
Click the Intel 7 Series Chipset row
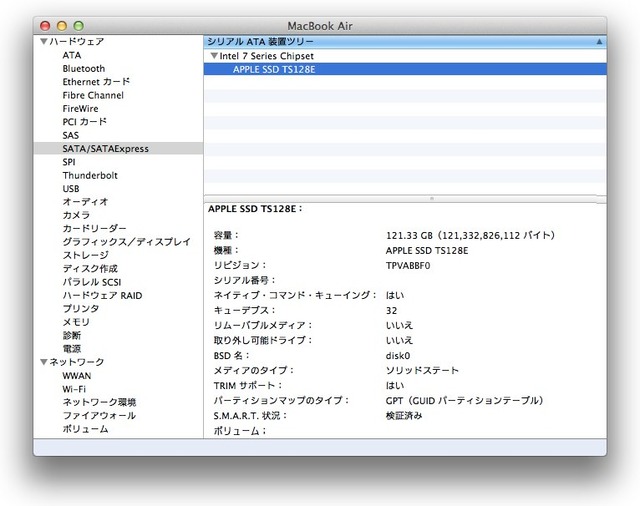405,55
